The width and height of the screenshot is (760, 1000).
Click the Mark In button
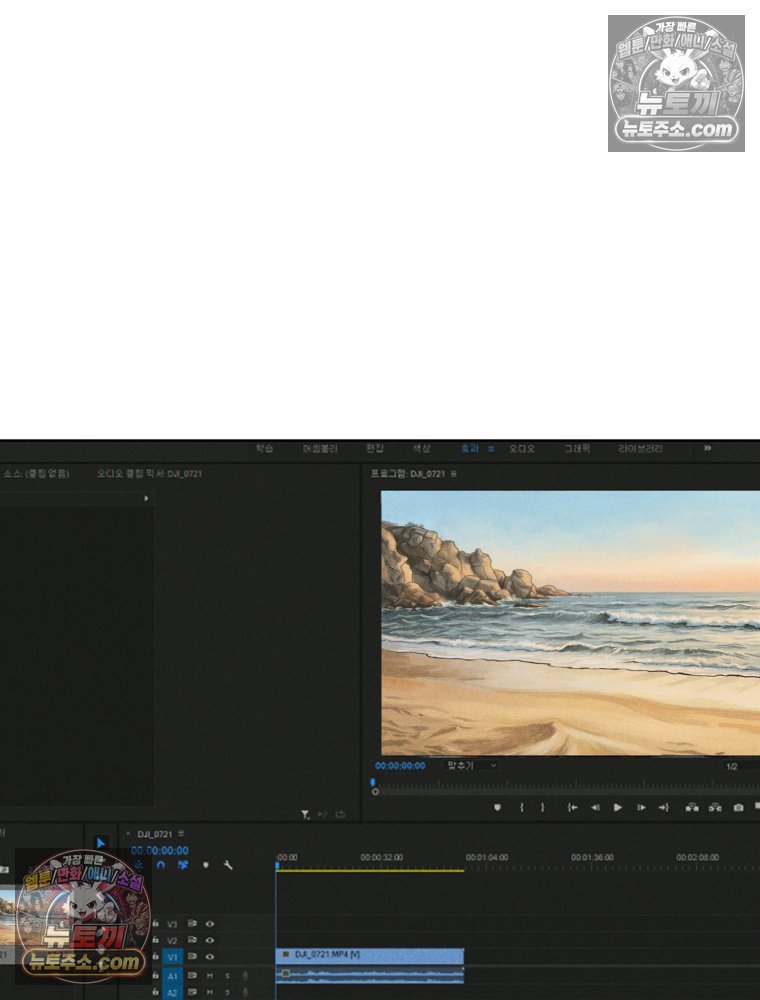pyautogui.click(x=522, y=807)
